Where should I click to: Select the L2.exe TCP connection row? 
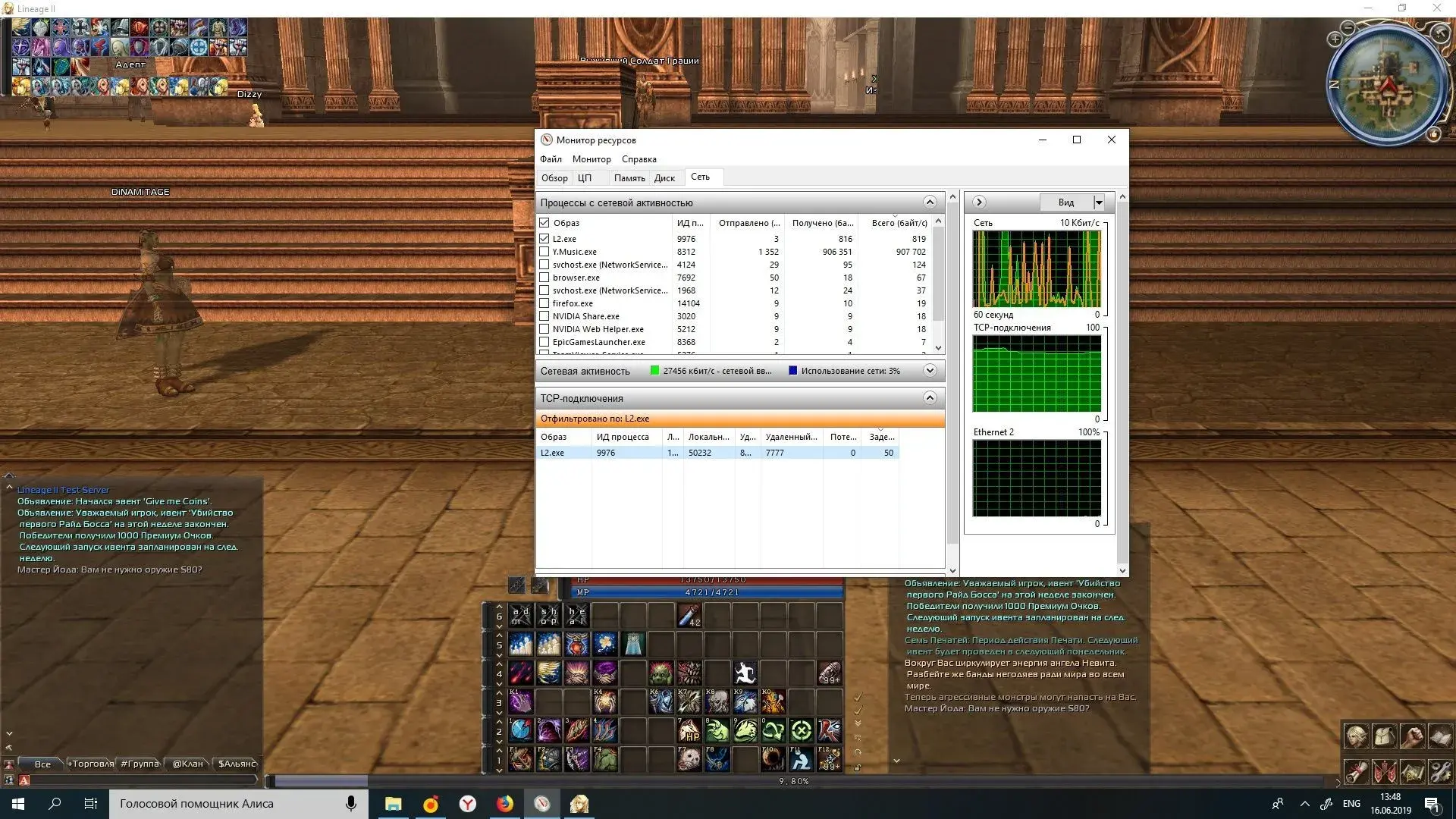[x=717, y=453]
